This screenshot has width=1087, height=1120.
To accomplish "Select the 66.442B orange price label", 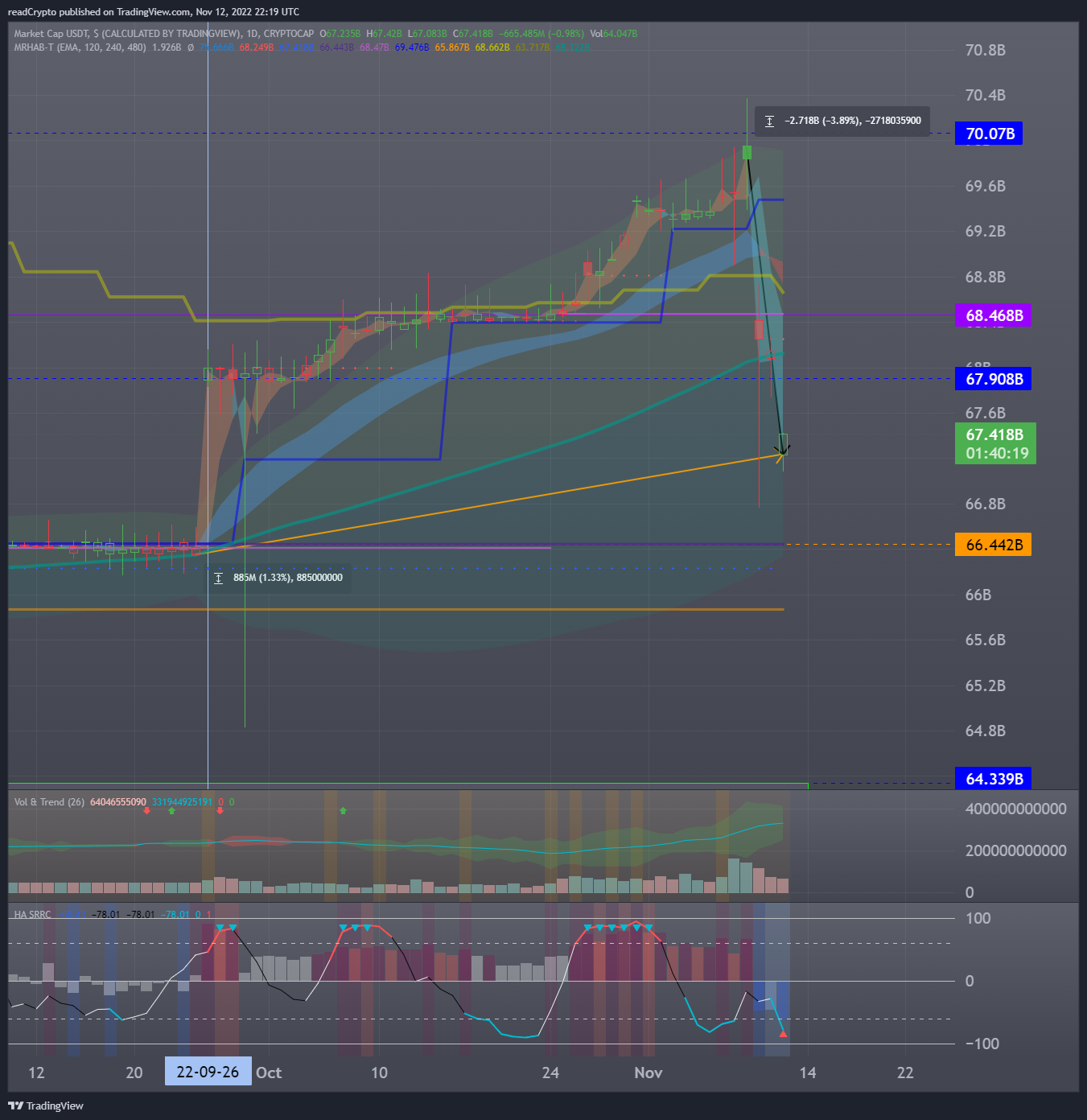I will [993, 545].
